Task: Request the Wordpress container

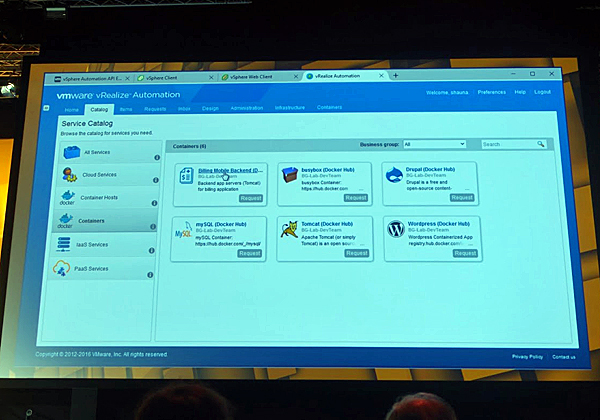Action: click(464, 253)
